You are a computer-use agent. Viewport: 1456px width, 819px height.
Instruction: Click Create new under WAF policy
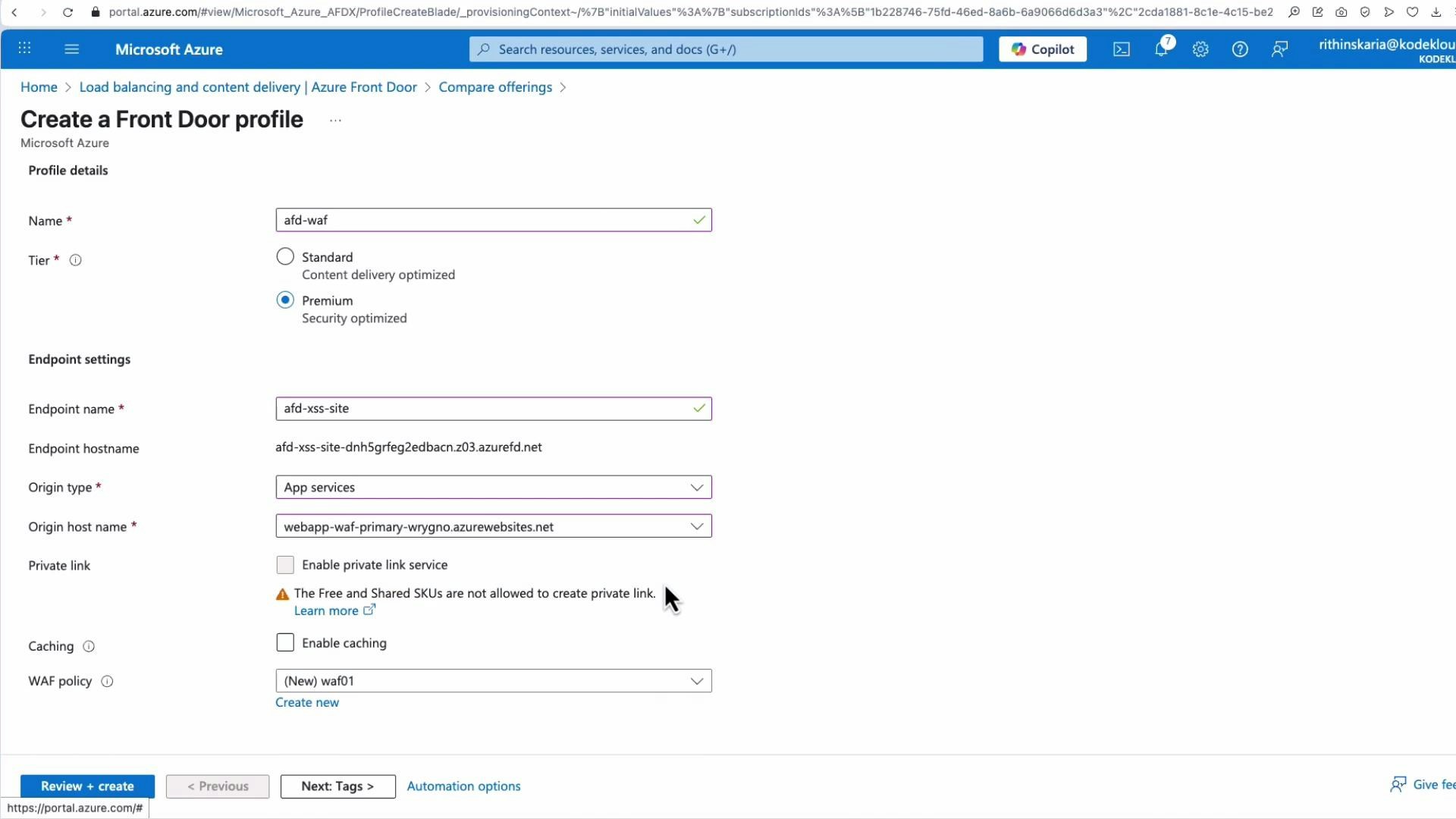tap(306, 701)
